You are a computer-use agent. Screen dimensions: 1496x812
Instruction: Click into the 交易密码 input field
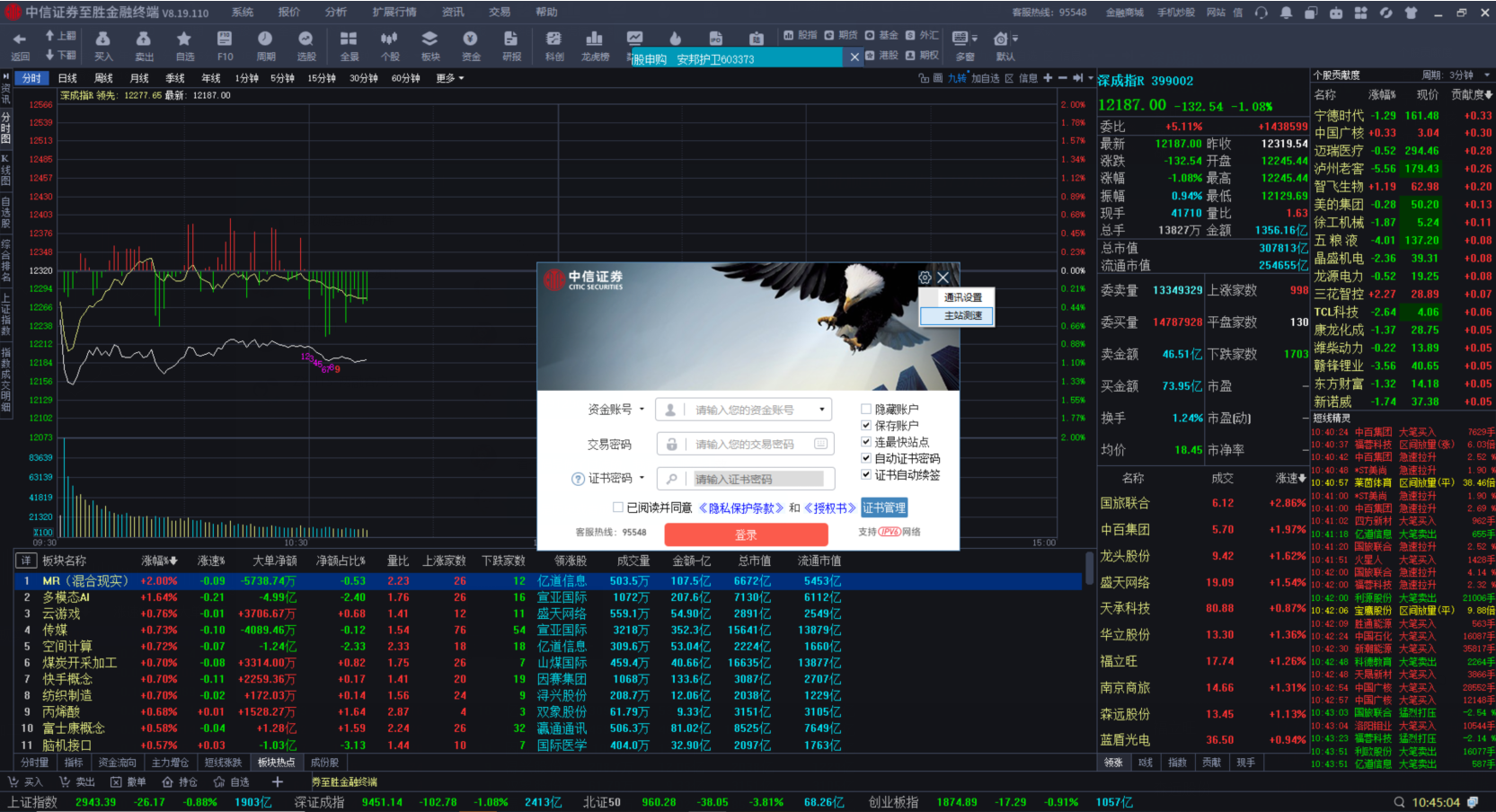pyautogui.click(x=748, y=444)
